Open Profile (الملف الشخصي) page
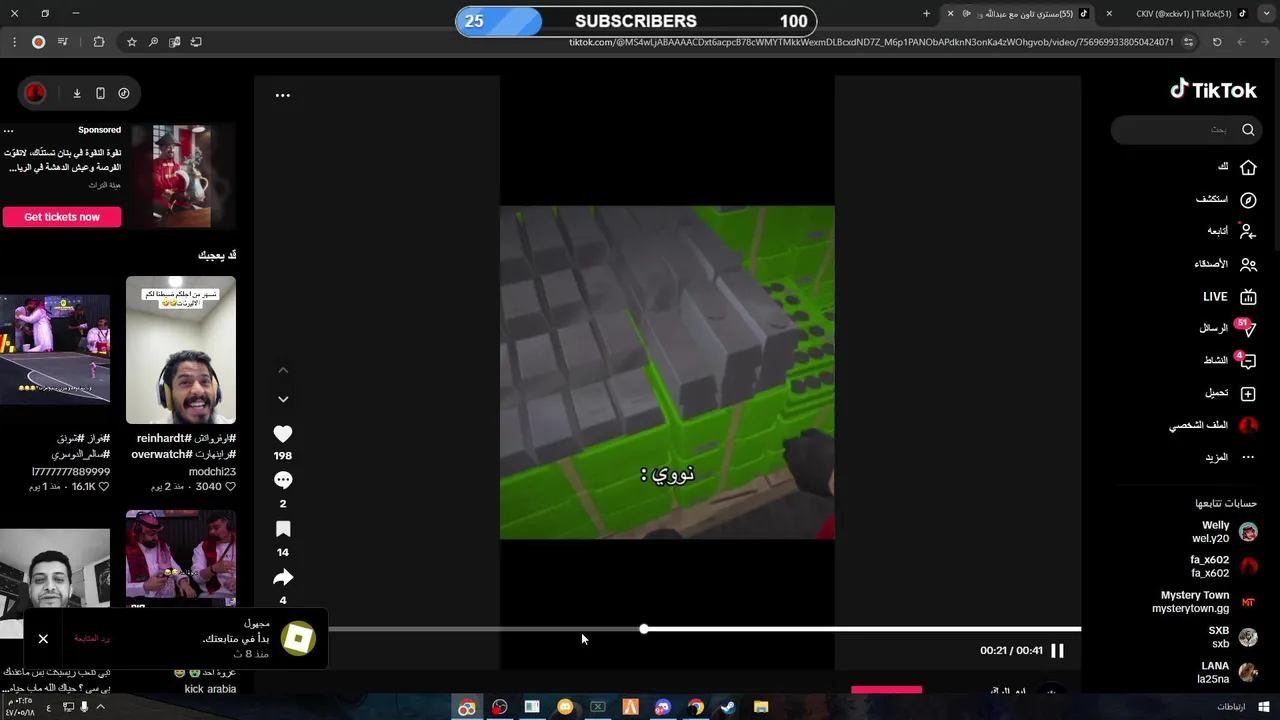Viewport: 1280px width, 720px height. pos(1213,426)
